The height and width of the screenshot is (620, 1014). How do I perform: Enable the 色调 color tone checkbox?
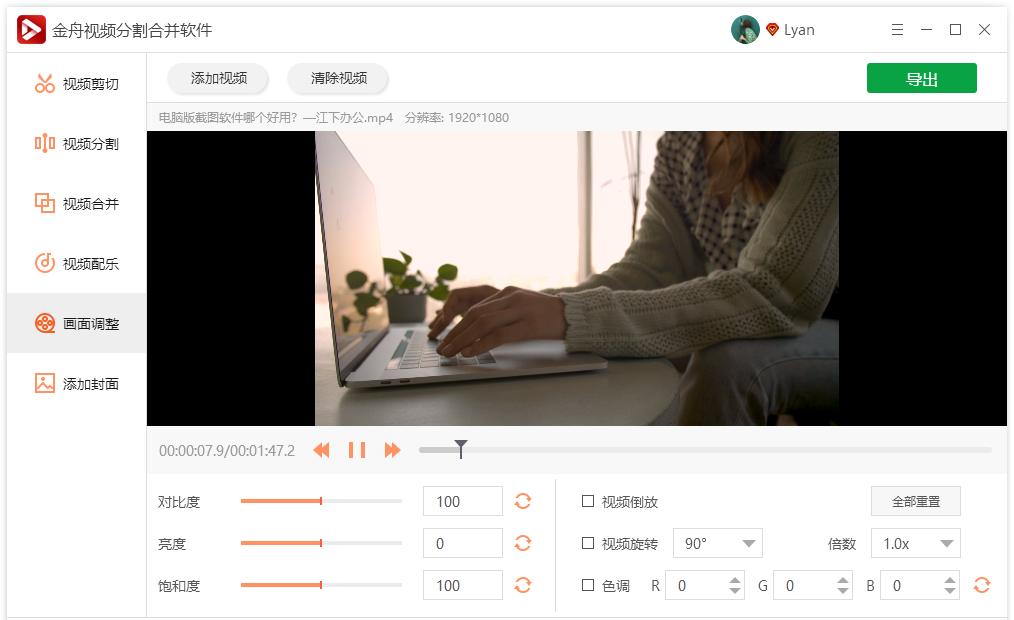coord(588,585)
